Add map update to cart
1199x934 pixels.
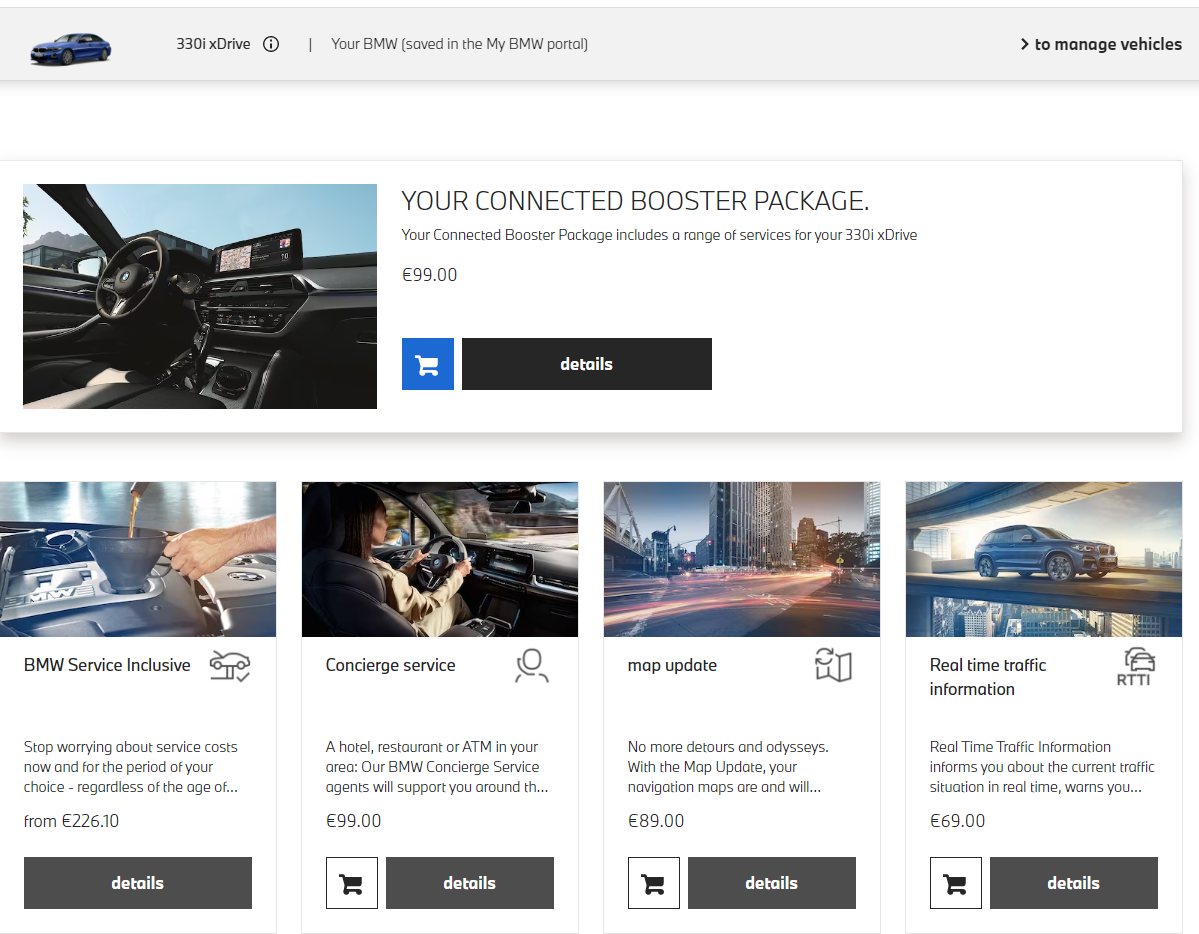[654, 883]
